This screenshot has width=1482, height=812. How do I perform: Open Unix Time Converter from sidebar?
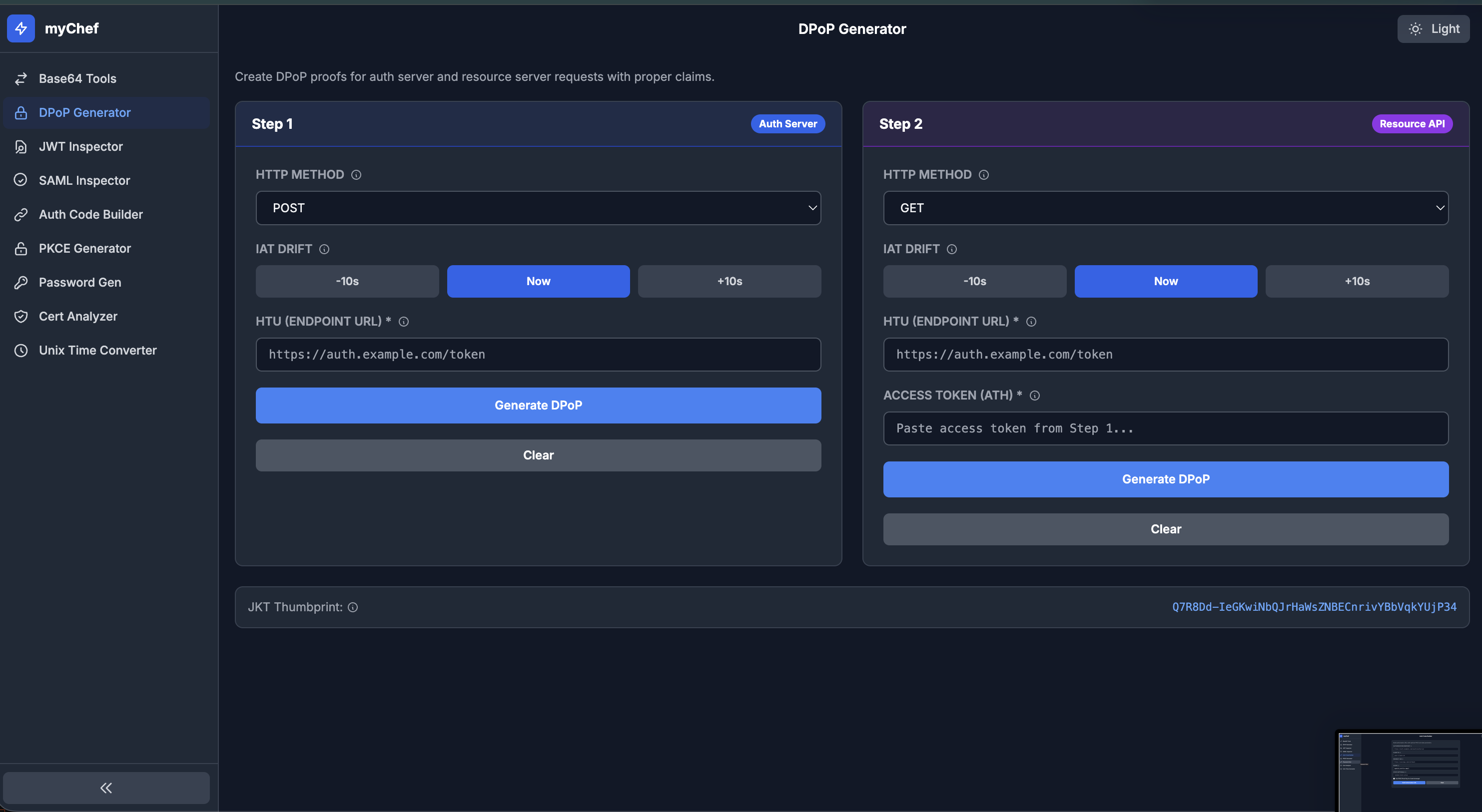(97, 350)
